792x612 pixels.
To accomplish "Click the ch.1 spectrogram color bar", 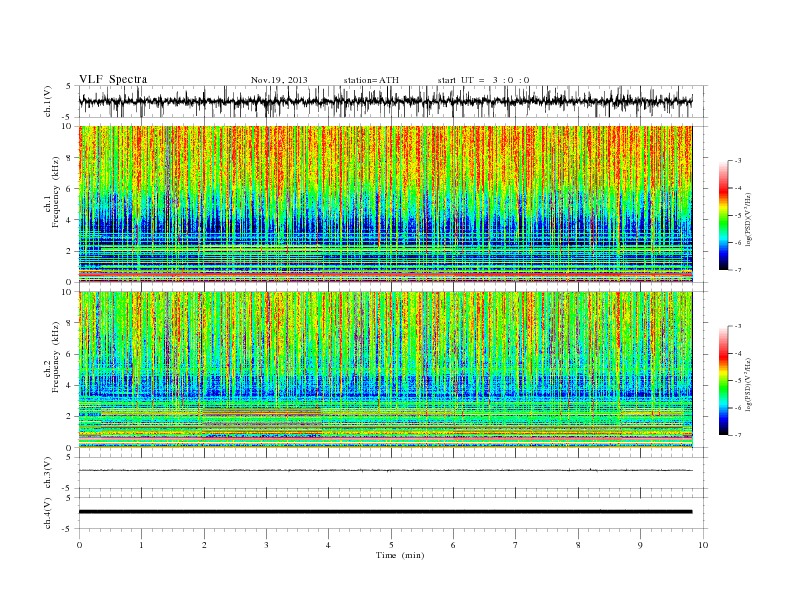I will pos(724,215).
